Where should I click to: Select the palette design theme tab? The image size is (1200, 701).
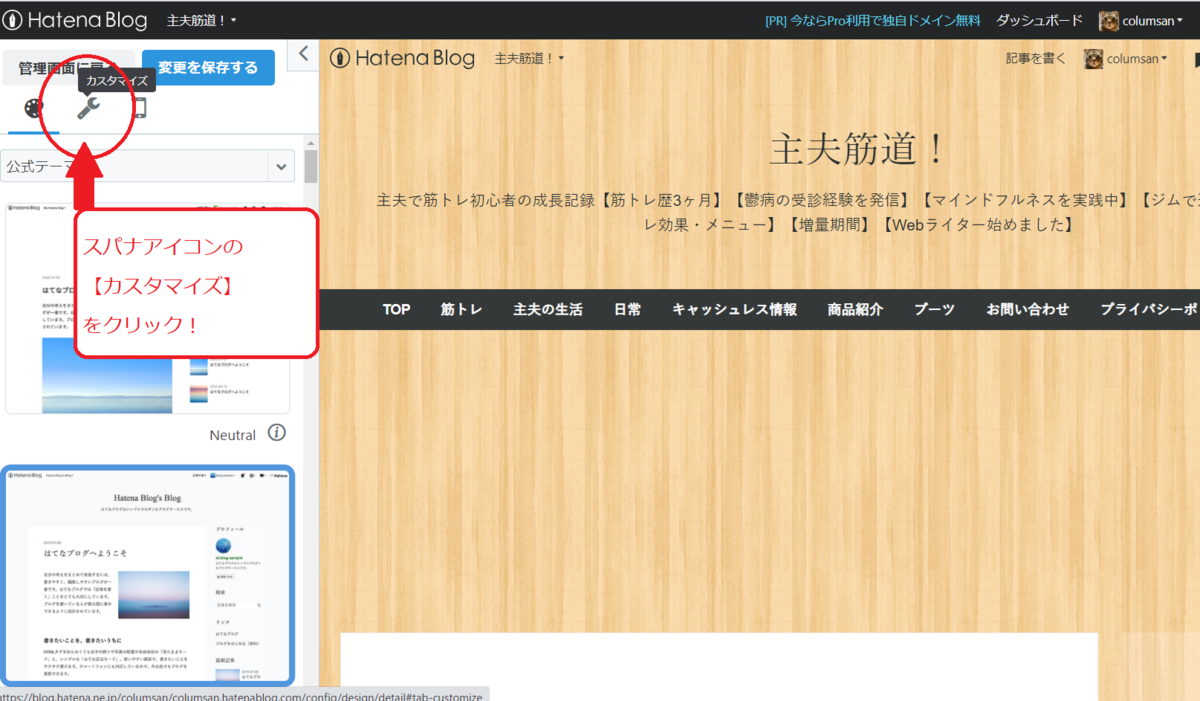tap(34, 109)
